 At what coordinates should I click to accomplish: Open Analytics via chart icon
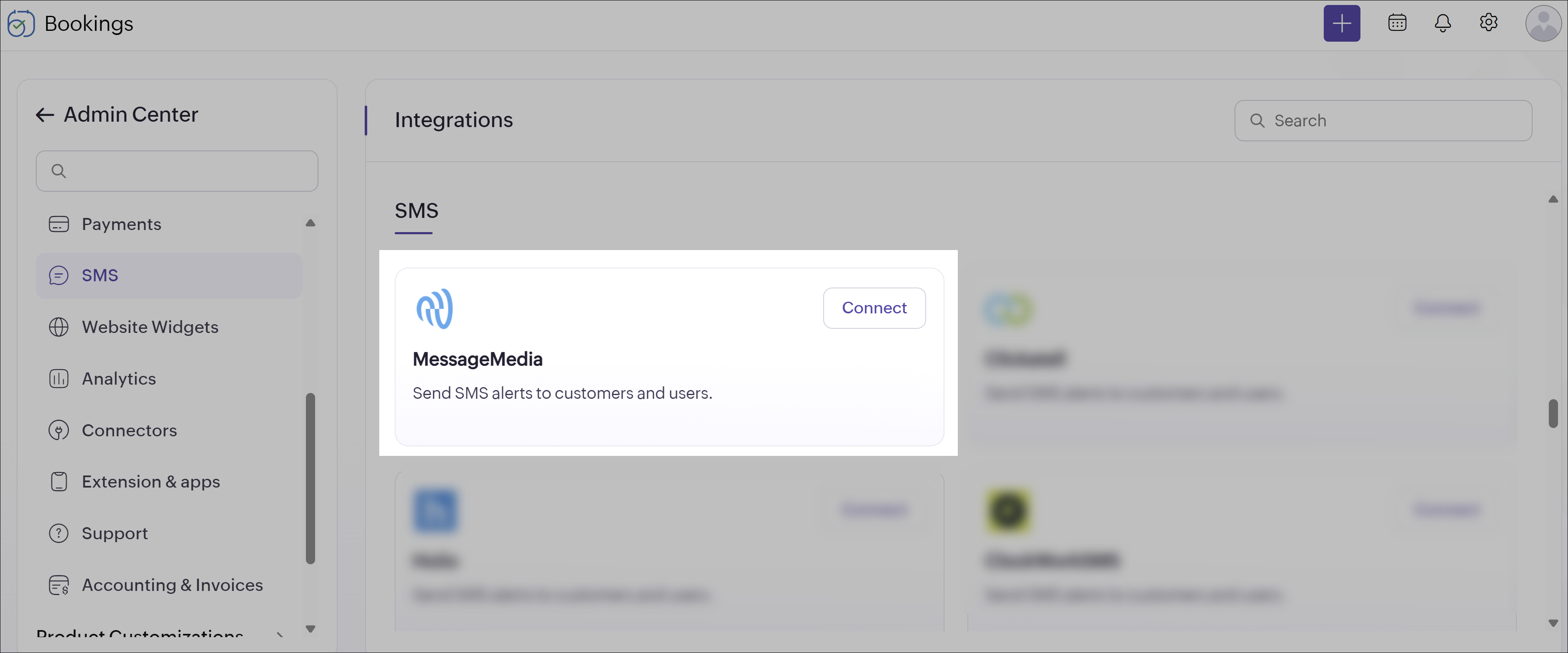click(x=58, y=378)
